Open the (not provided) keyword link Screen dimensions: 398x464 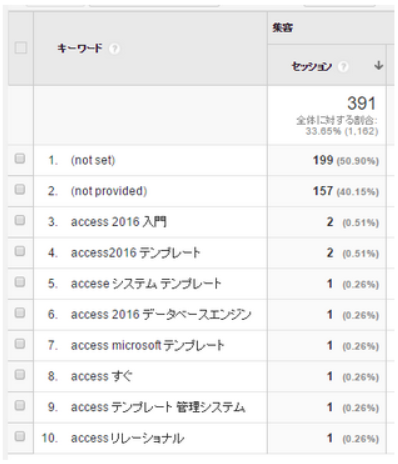[109, 191]
